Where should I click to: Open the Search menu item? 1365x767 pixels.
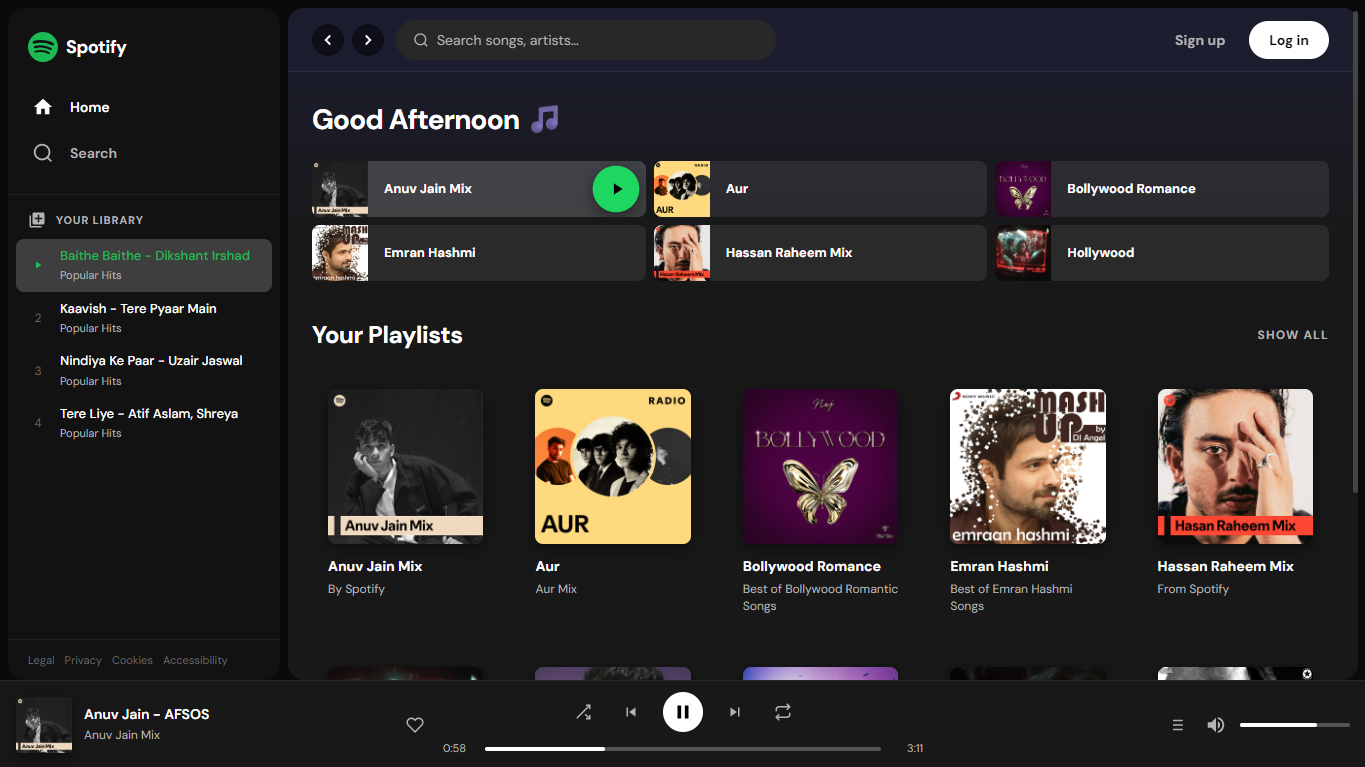(144, 153)
